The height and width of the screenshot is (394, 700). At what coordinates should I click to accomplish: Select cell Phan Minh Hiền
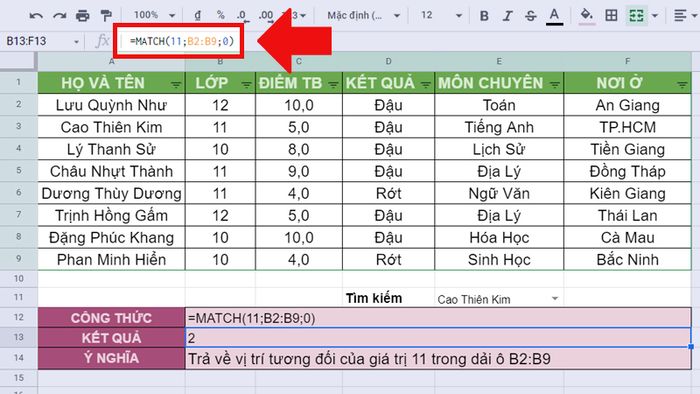[111, 259]
